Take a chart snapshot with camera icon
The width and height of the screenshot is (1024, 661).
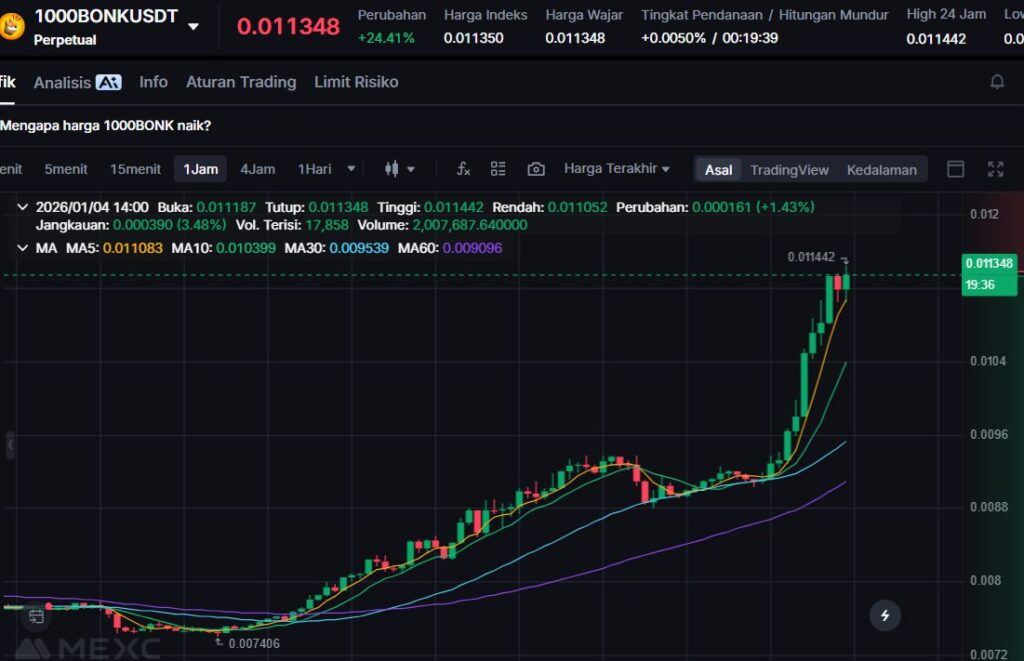(536, 169)
